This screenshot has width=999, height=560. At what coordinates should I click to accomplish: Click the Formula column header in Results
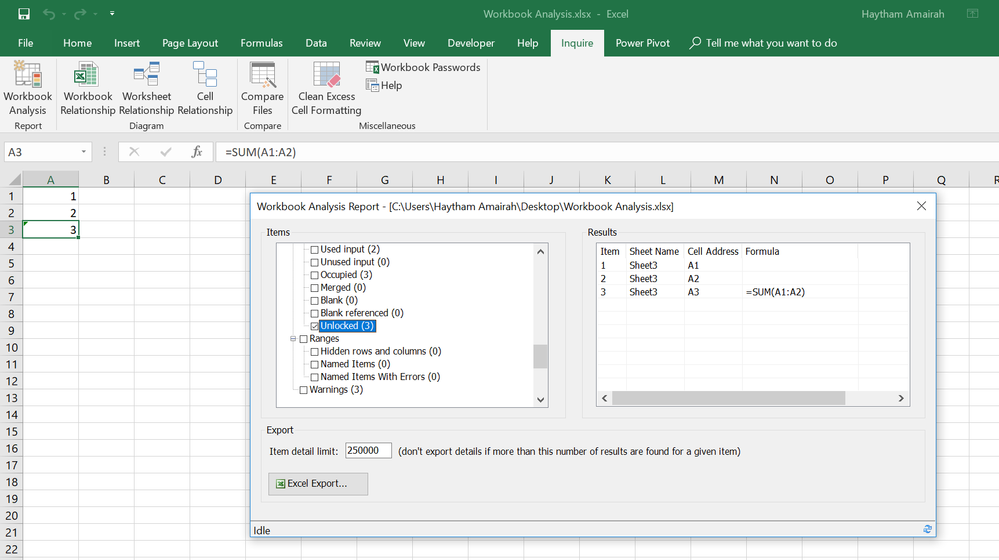point(800,252)
